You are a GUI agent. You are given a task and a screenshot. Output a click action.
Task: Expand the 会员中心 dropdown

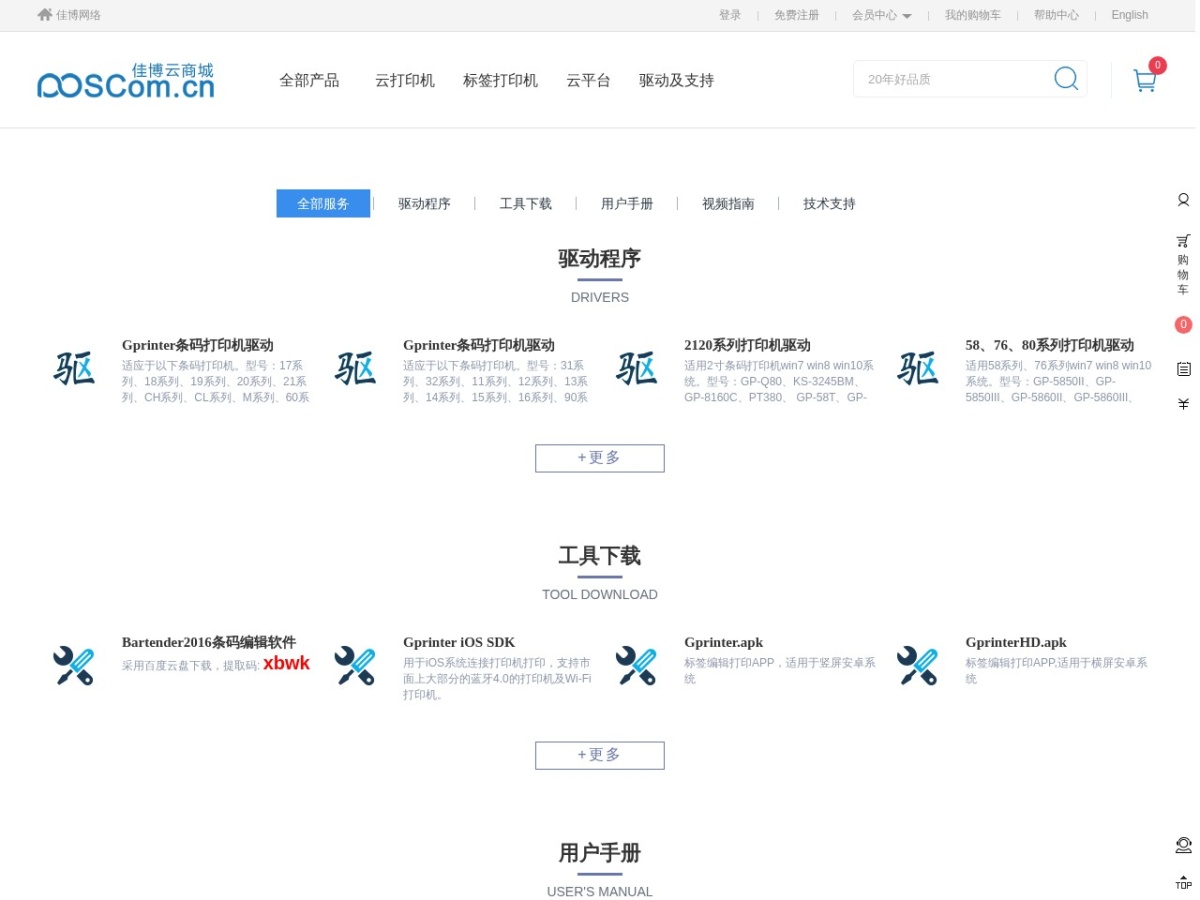pyautogui.click(x=881, y=15)
